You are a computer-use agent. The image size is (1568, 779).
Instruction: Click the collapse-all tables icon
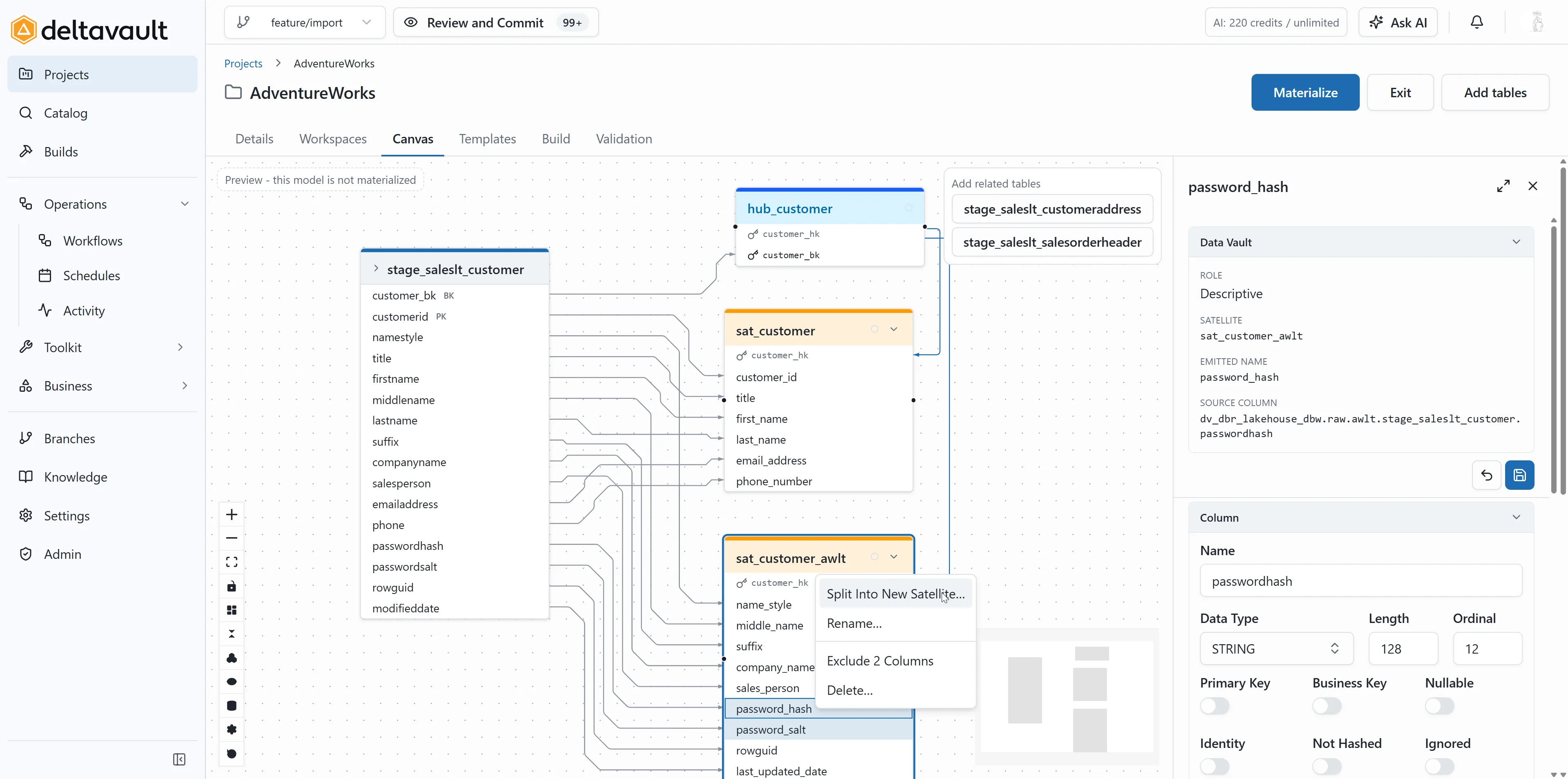click(x=231, y=634)
